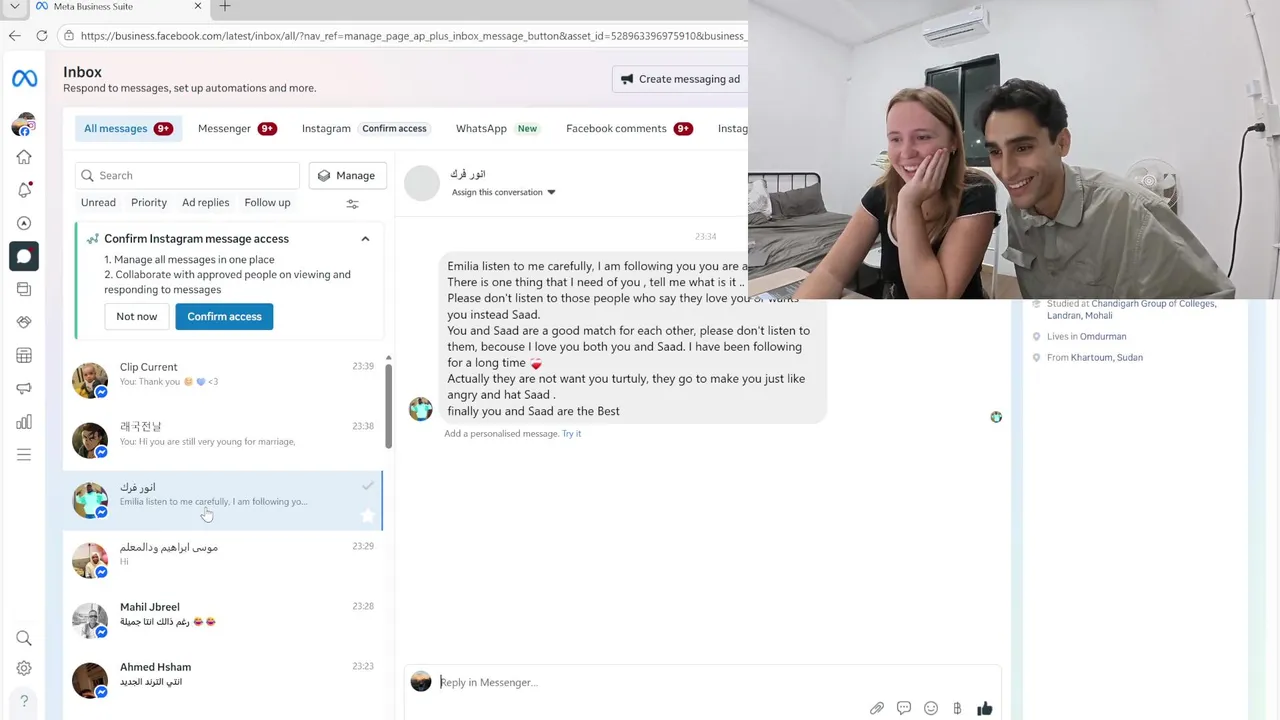Click the thumbs-up like icon in reply box
This screenshot has height=720, width=1280.
pyautogui.click(x=985, y=708)
